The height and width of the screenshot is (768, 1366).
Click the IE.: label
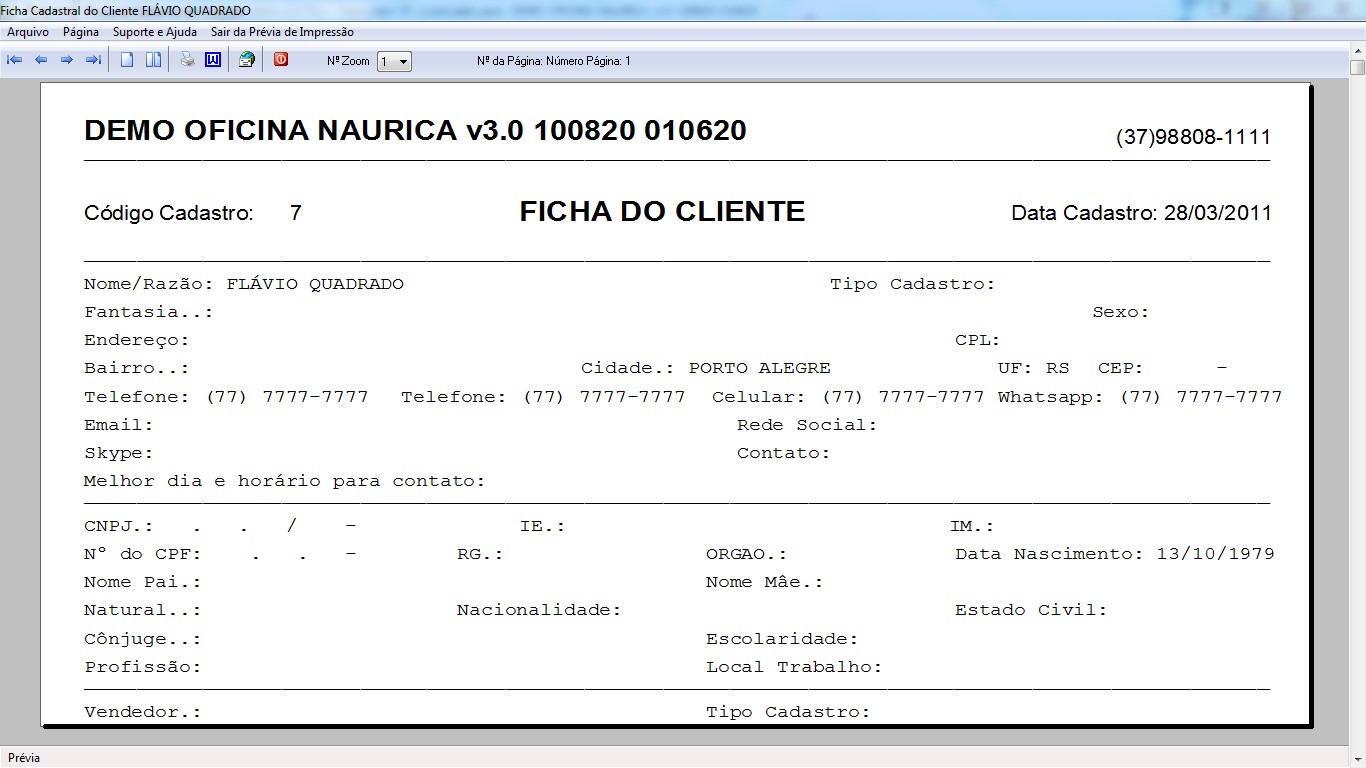click(543, 526)
